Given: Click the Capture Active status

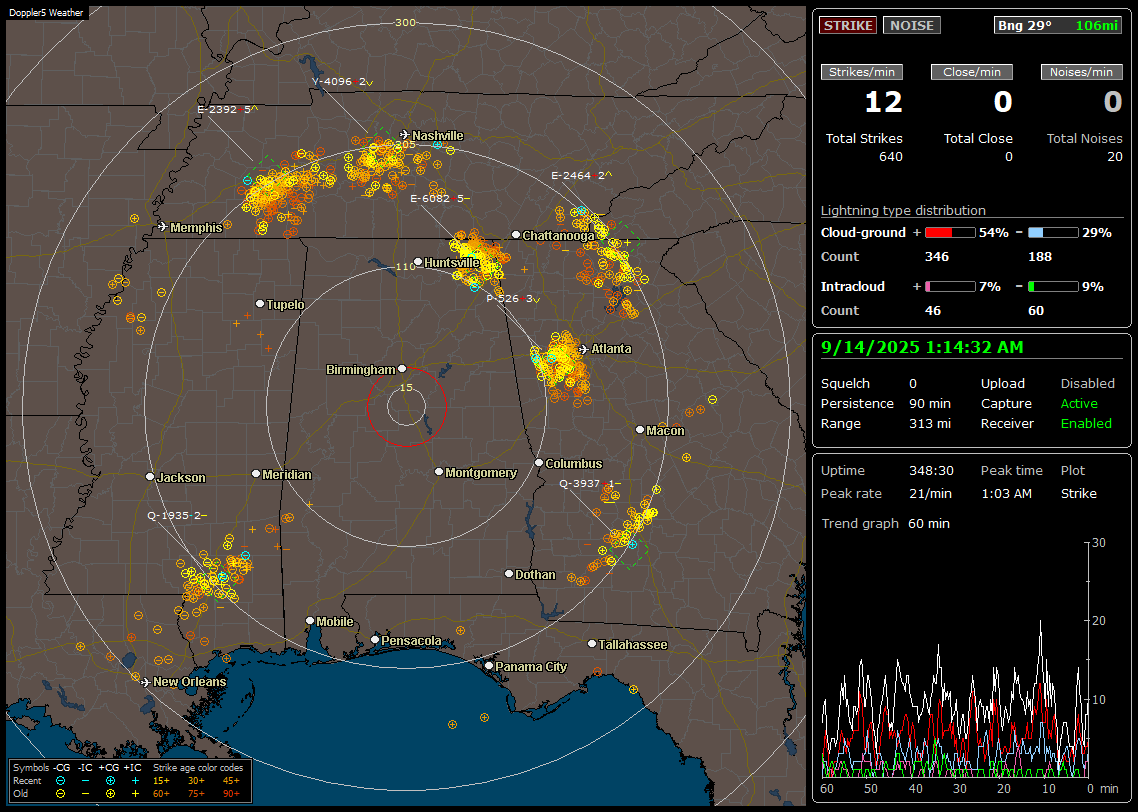Looking at the screenshot, I should pos(1079,403).
